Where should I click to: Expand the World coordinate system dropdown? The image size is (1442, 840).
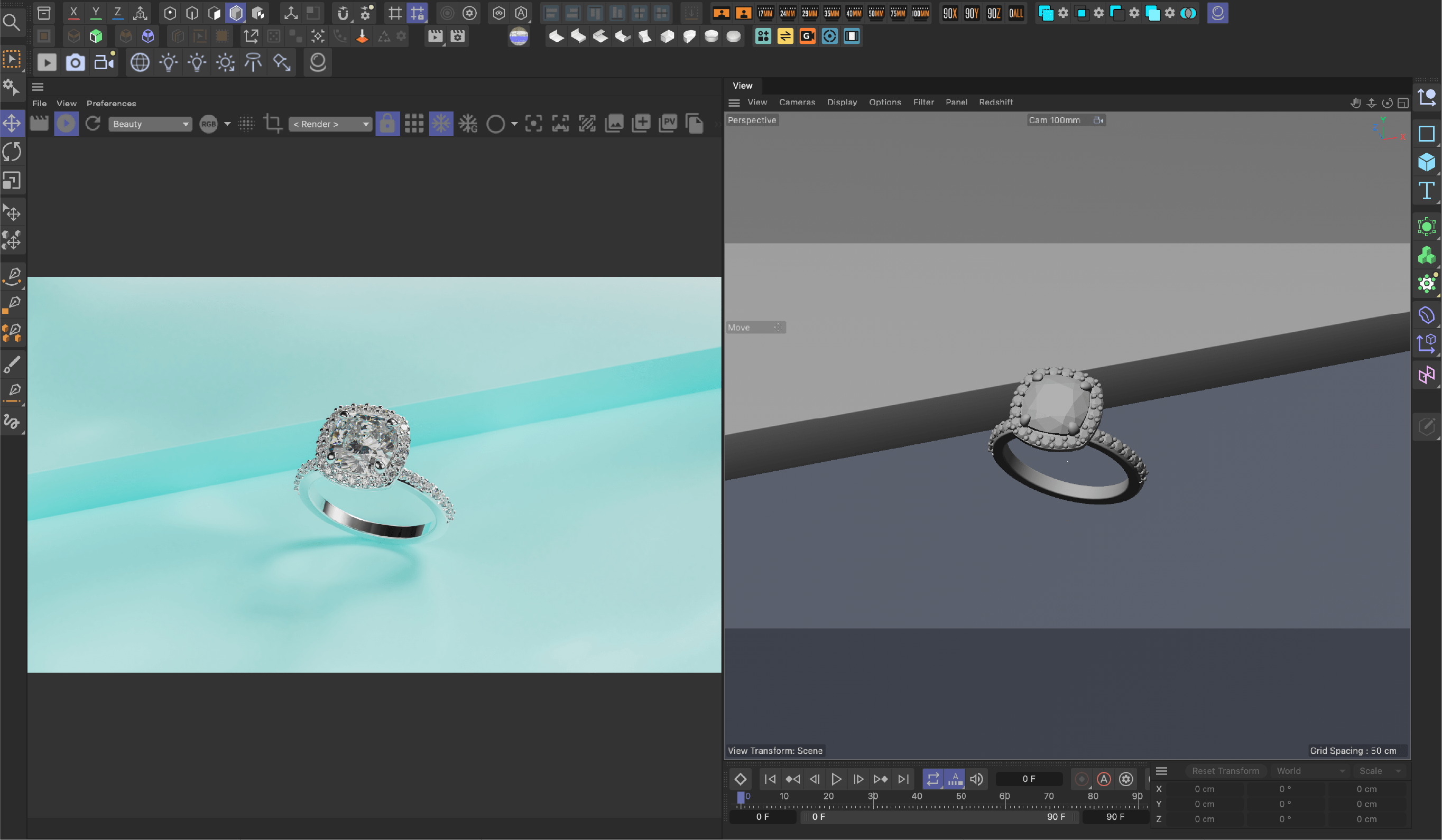[1310, 771]
